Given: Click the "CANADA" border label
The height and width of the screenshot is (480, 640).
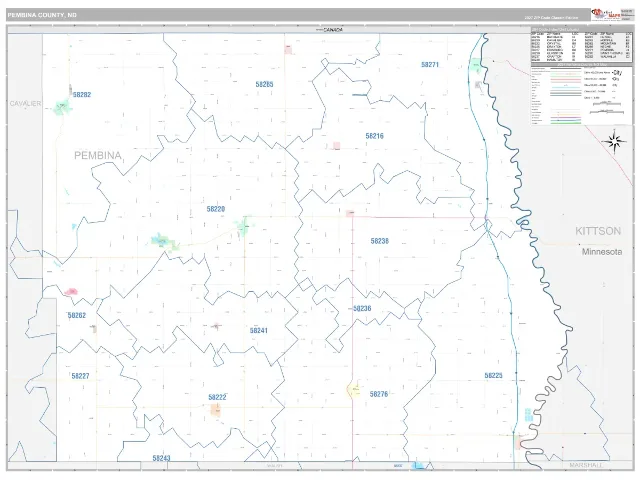Looking at the screenshot, I should pos(333,30).
